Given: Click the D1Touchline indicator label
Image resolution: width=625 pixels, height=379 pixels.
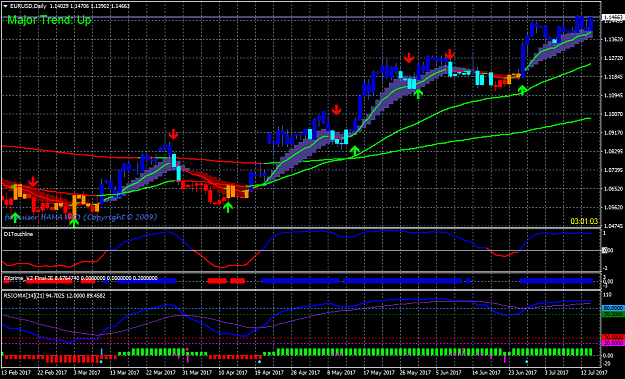Looking at the screenshot, I should pyautogui.click(x=18, y=234).
